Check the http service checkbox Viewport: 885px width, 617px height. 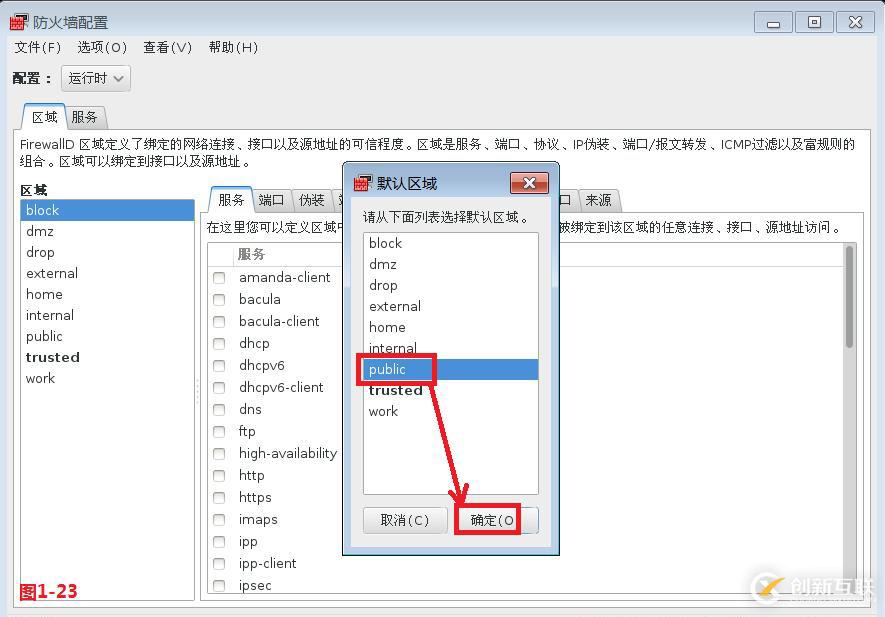click(x=219, y=475)
